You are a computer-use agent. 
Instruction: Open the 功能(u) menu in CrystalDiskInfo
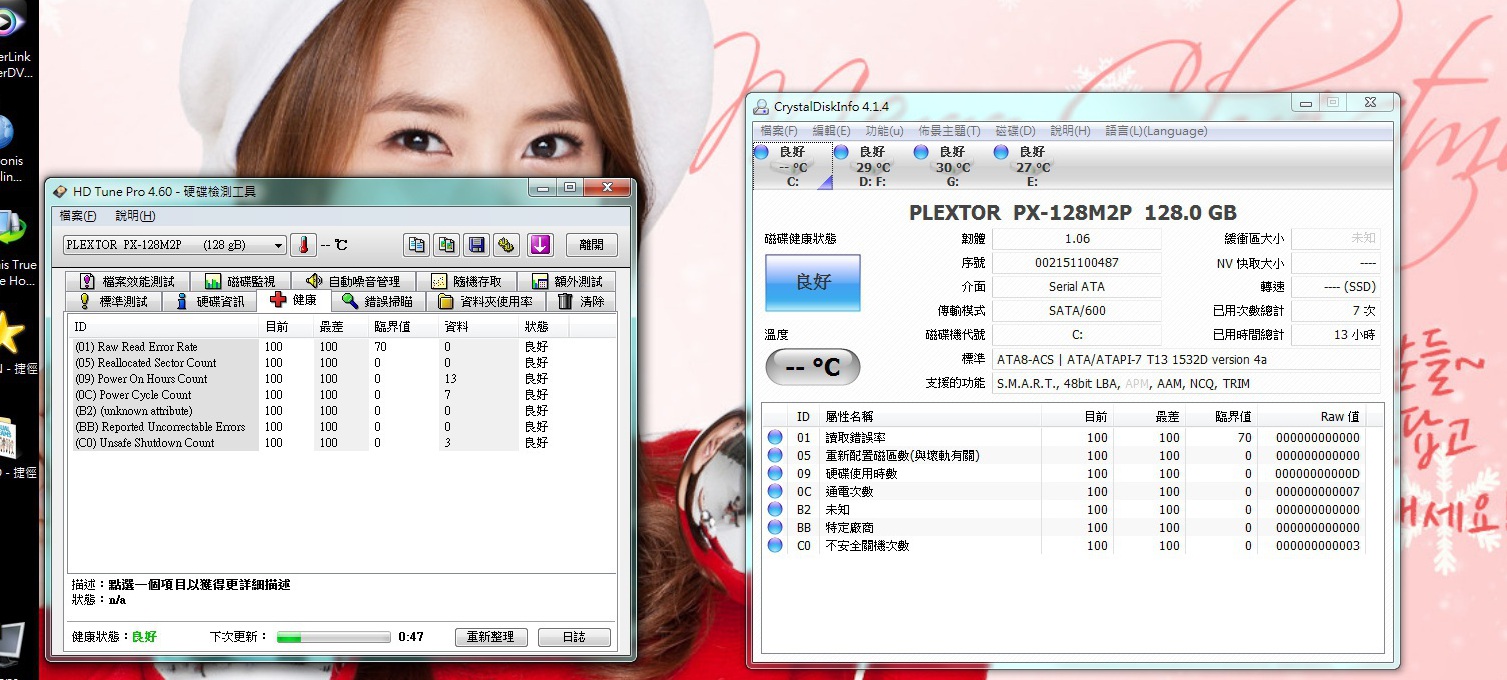click(x=884, y=131)
